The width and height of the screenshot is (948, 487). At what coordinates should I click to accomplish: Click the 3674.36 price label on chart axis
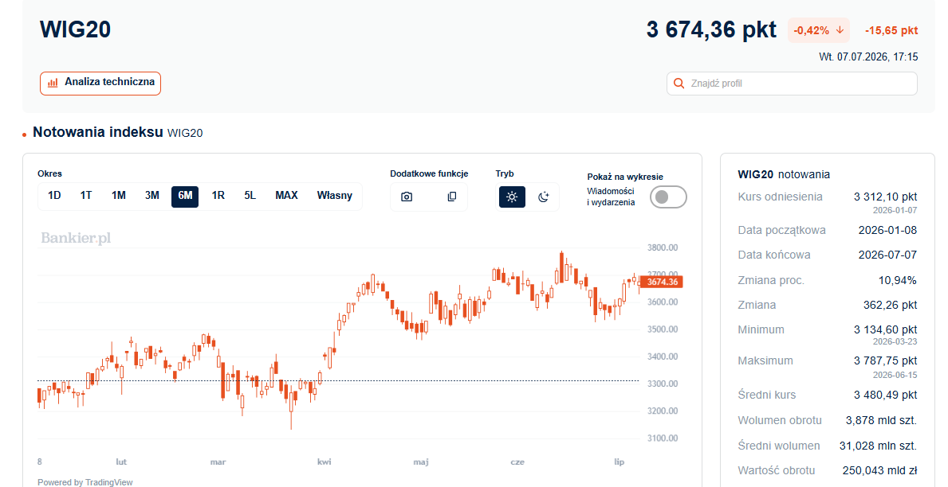(x=661, y=282)
